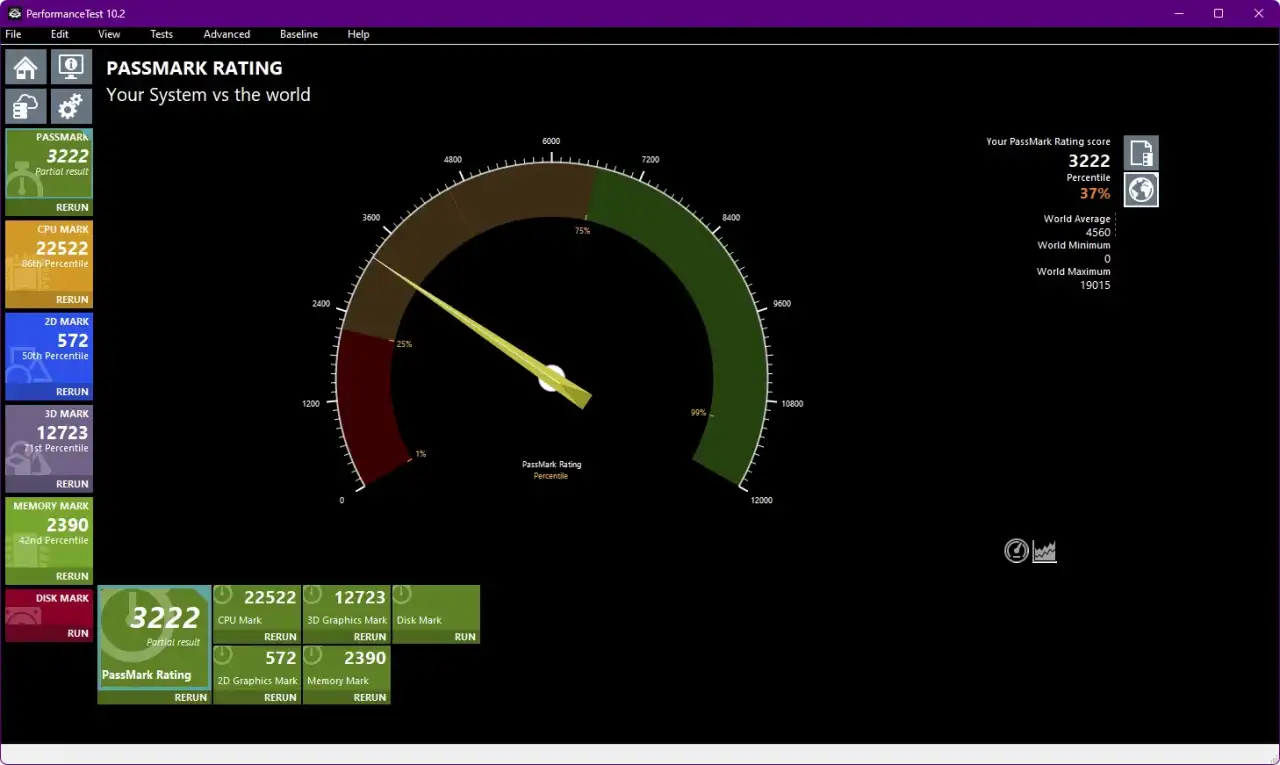Run the Disk Mark test in sidebar

(x=77, y=633)
